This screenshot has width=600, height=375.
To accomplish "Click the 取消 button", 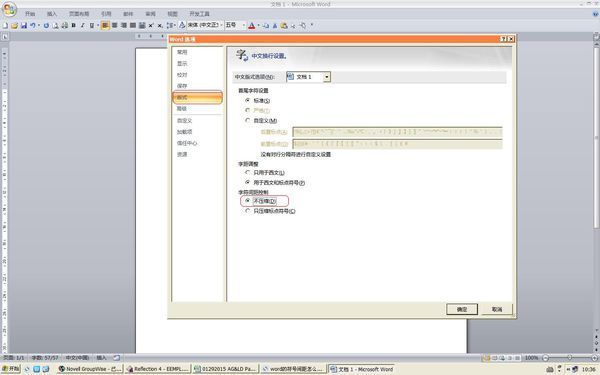I will [497, 309].
